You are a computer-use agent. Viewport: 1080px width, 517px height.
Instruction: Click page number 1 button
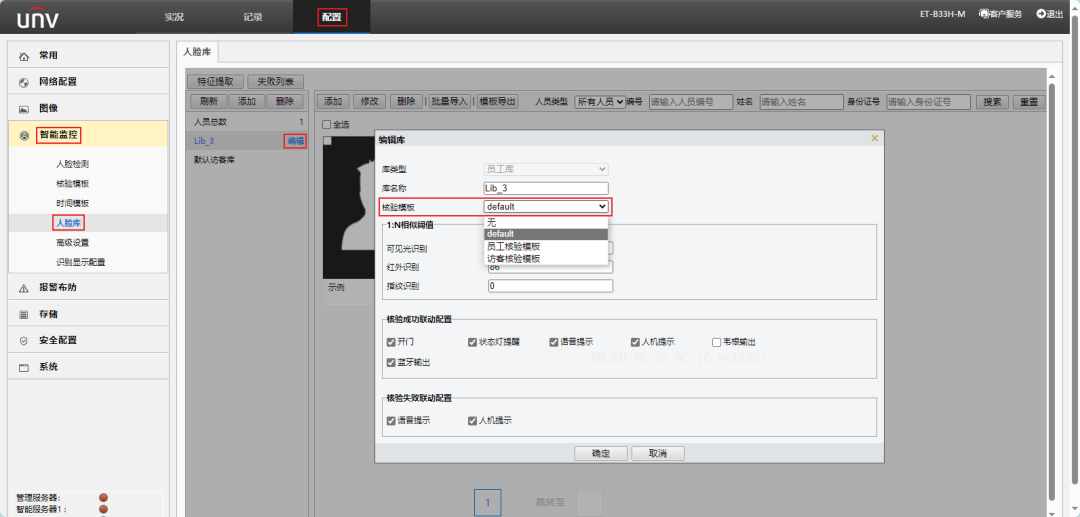pos(488,503)
